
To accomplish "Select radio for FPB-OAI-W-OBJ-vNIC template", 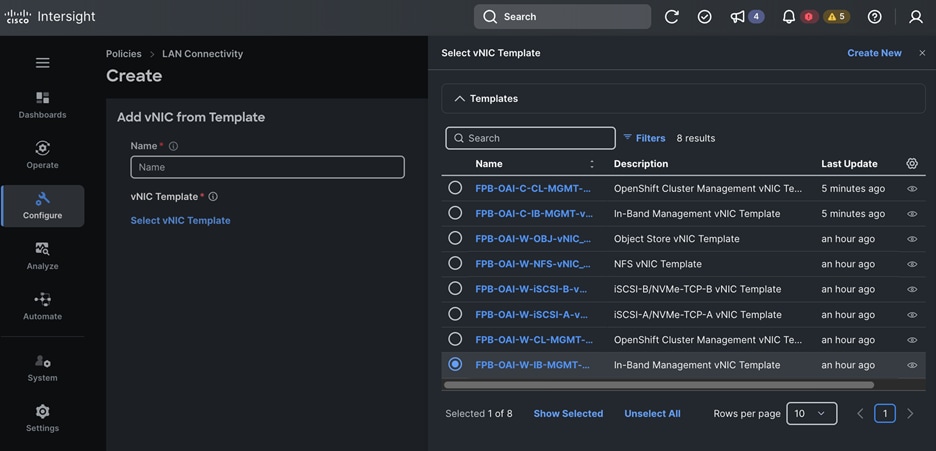I will (455, 238).
